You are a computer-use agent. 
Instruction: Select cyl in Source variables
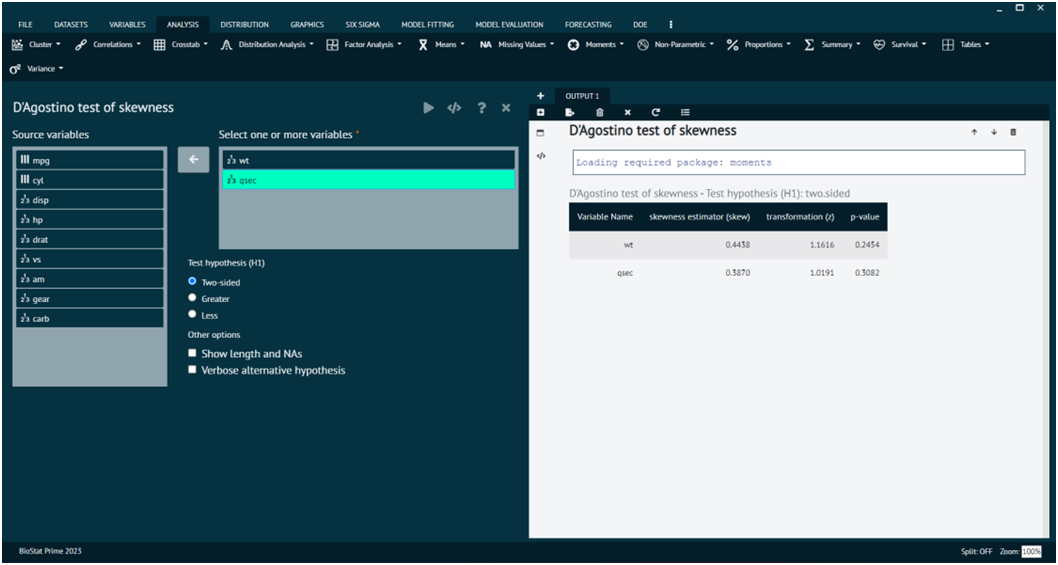(90, 180)
